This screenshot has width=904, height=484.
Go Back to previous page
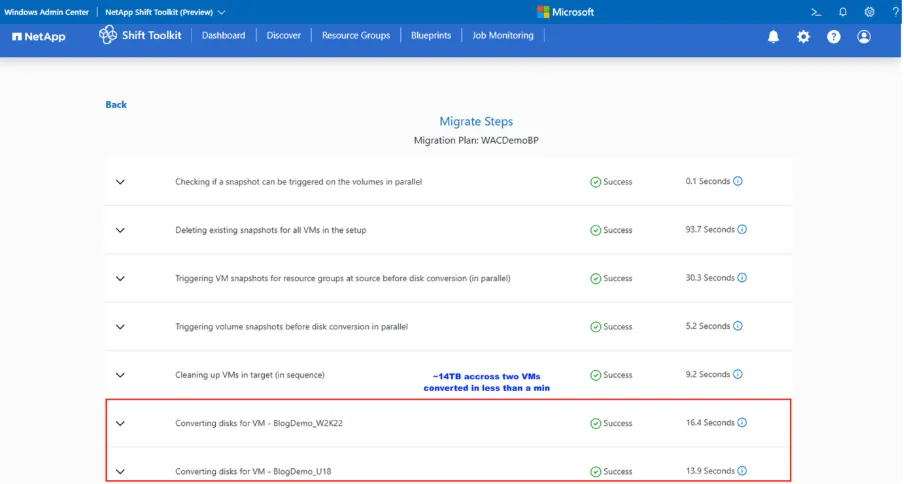tap(116, 105)
